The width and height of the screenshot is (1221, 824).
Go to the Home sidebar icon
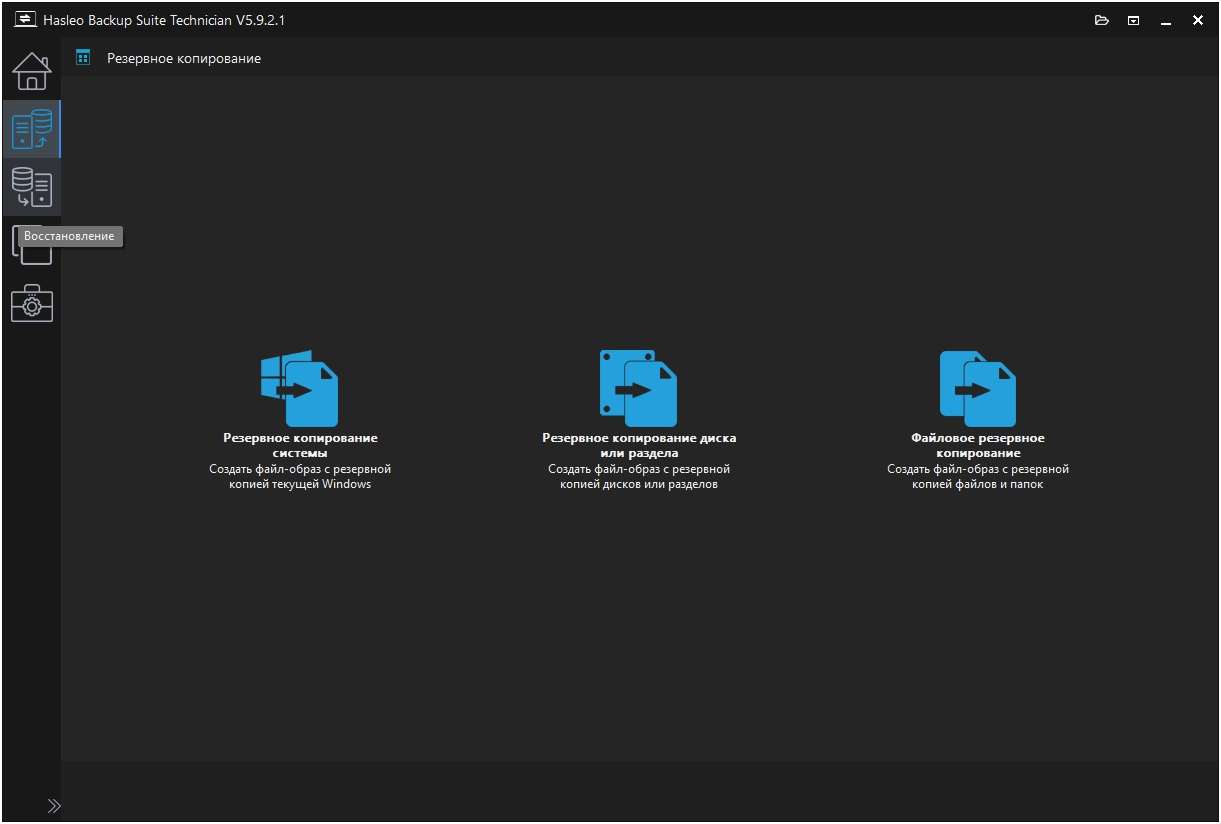[31, 71]
